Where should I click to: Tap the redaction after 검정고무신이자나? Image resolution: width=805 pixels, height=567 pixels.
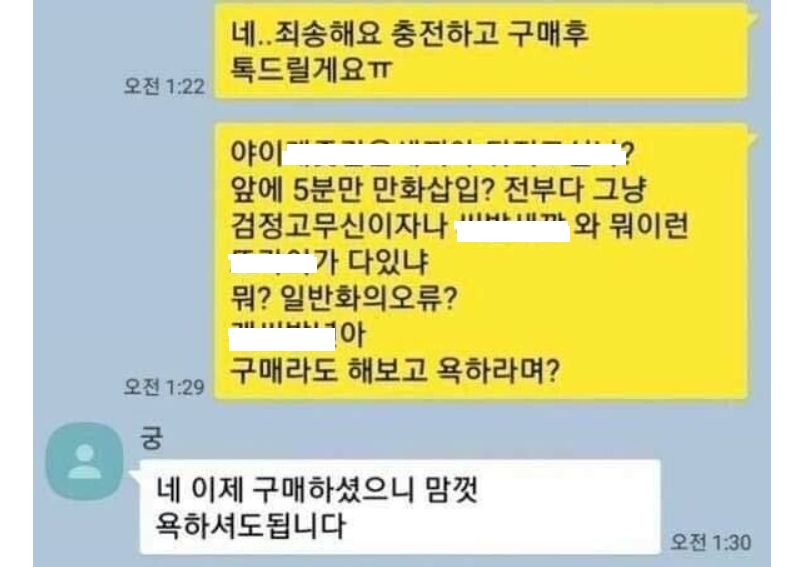coord(513,232)
